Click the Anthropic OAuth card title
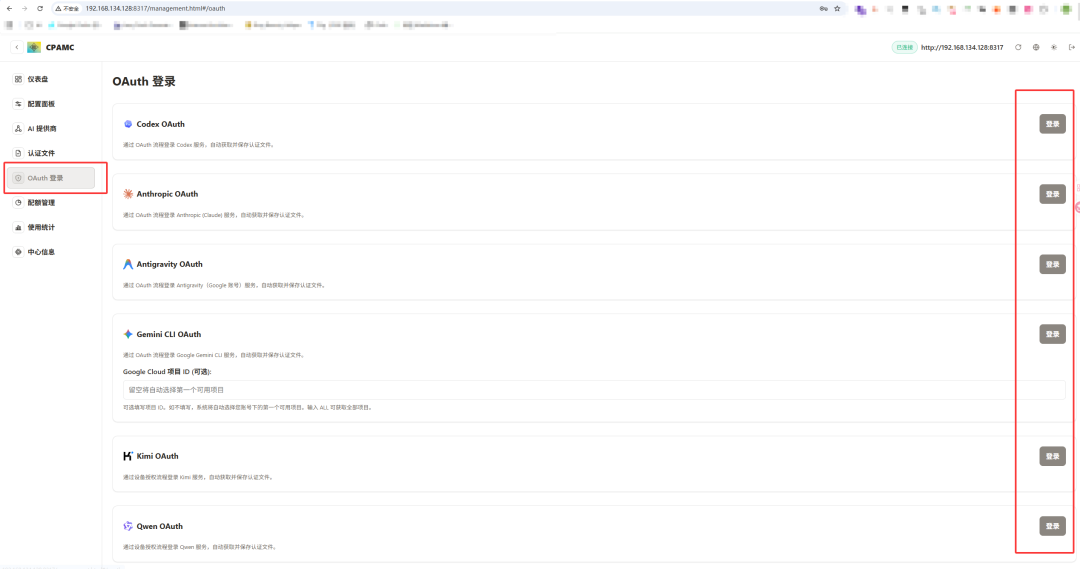Viewport: 1080px width, 569px height. (x=167, y=194)
